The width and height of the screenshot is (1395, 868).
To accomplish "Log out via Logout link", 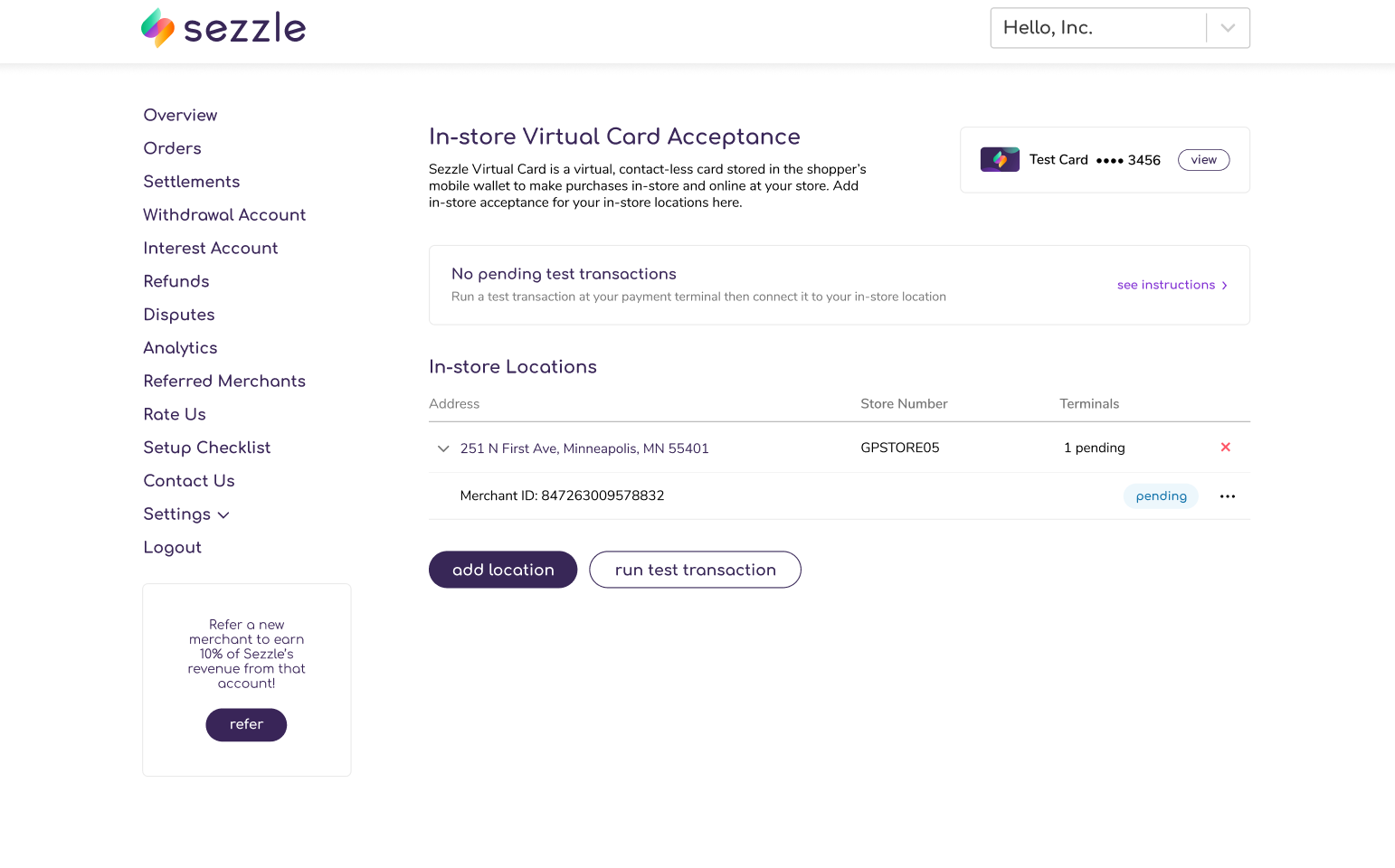I will coord(172,548).
